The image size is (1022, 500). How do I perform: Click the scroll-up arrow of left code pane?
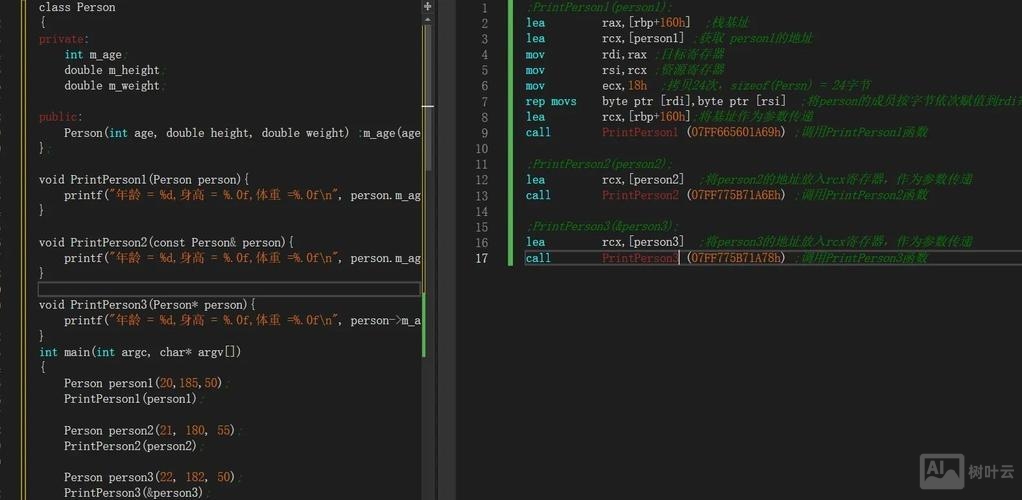(x=428, y=19)
